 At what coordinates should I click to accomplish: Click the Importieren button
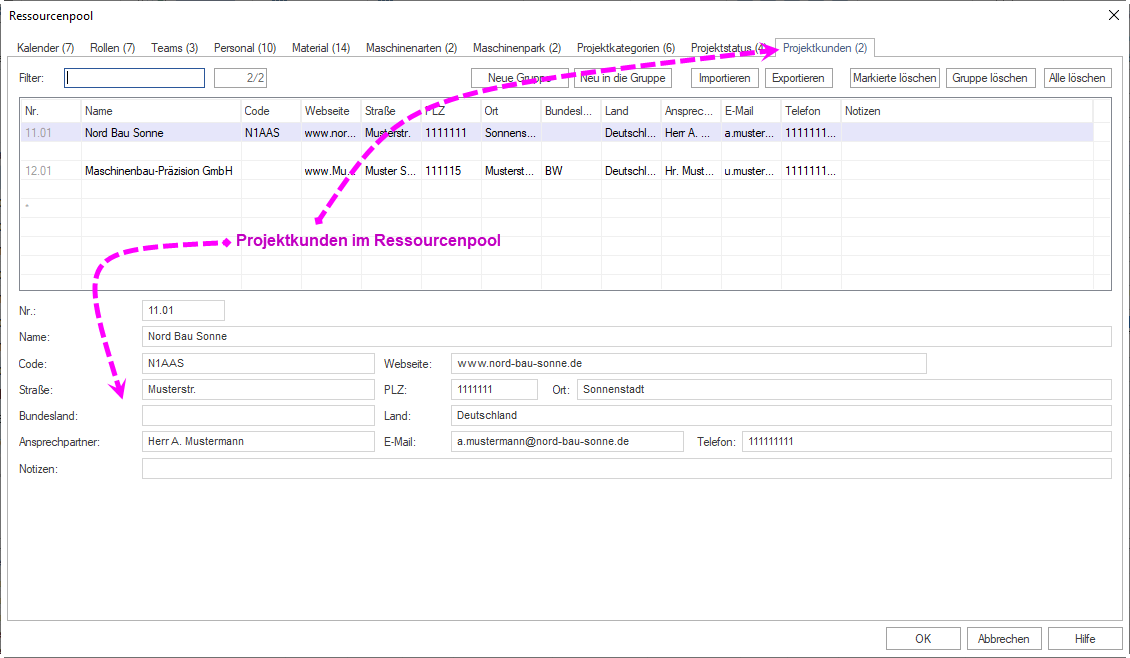click(x=725, y=78)
